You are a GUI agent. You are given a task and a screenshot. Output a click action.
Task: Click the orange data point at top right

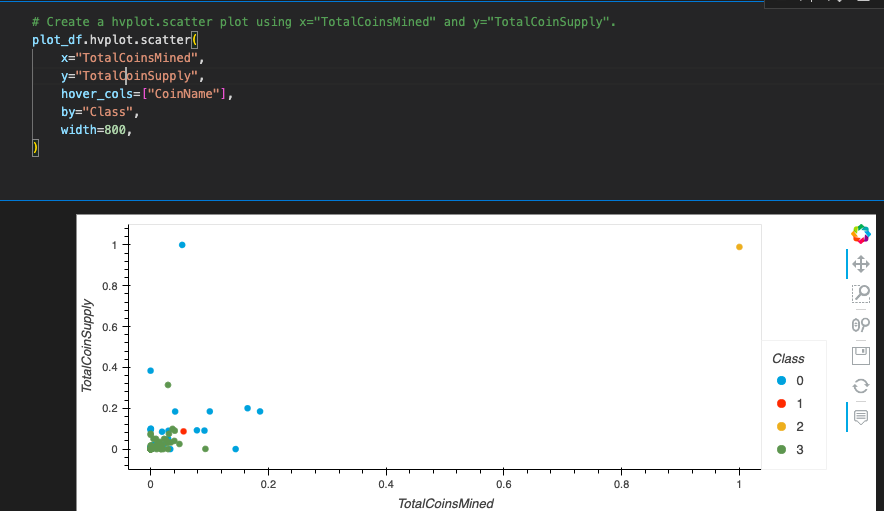pos(739,247)
